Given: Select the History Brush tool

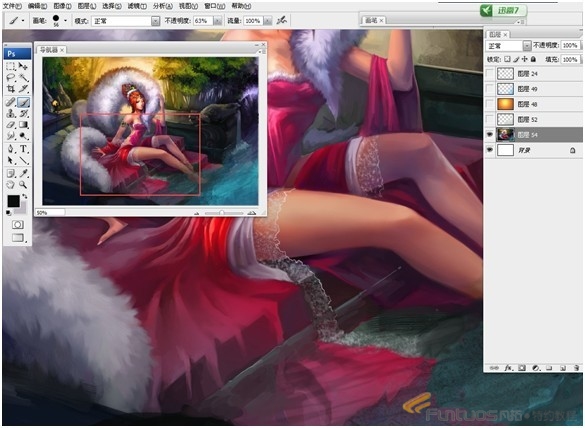Looking at the screenshot, I should [x=24, y=113].
